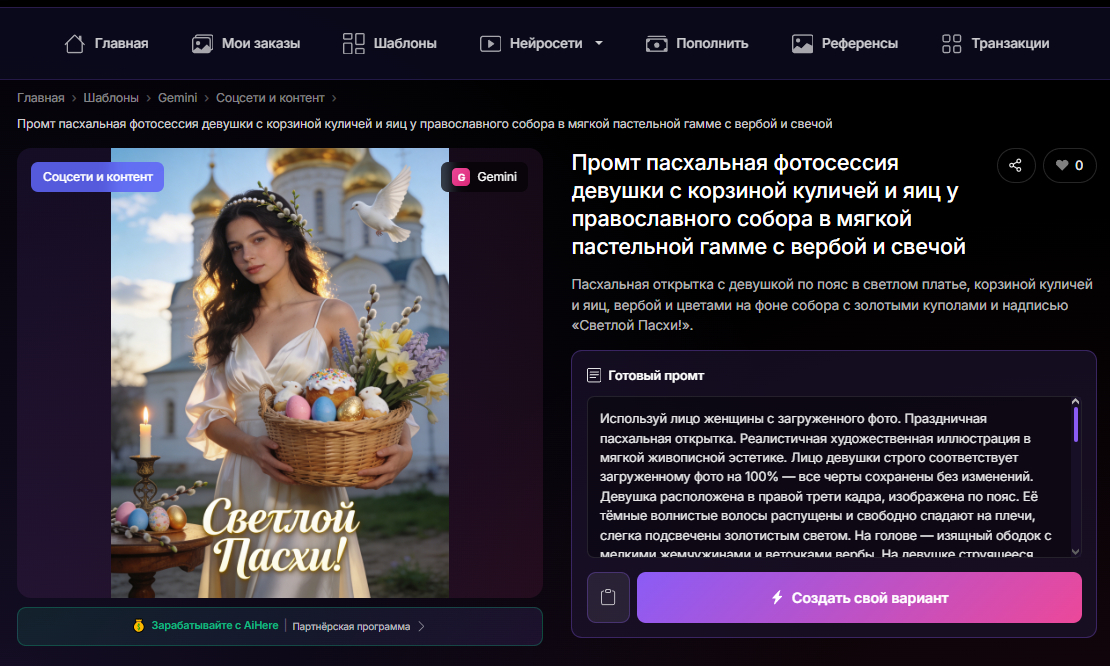The image size is (1110, 666).
Task: Click scroll-down arrow in prompt text box
Action: point(1075,551)
